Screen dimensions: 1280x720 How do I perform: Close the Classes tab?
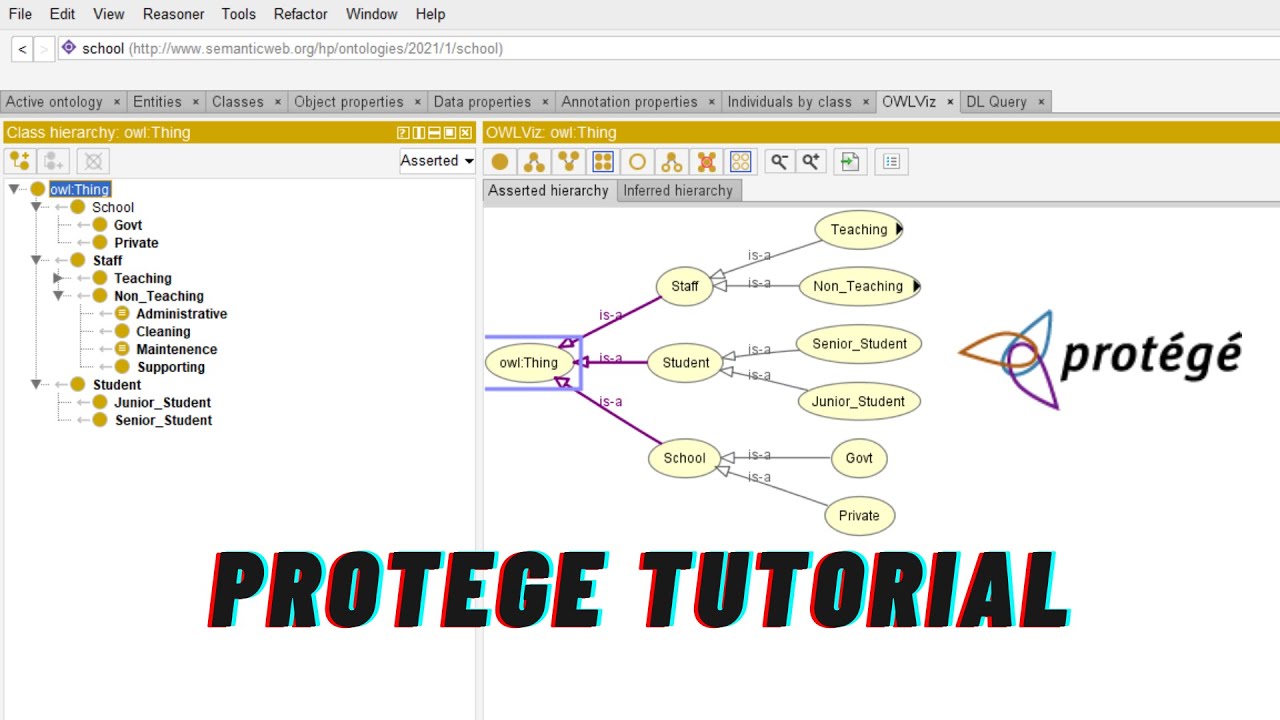pos(278,102)
